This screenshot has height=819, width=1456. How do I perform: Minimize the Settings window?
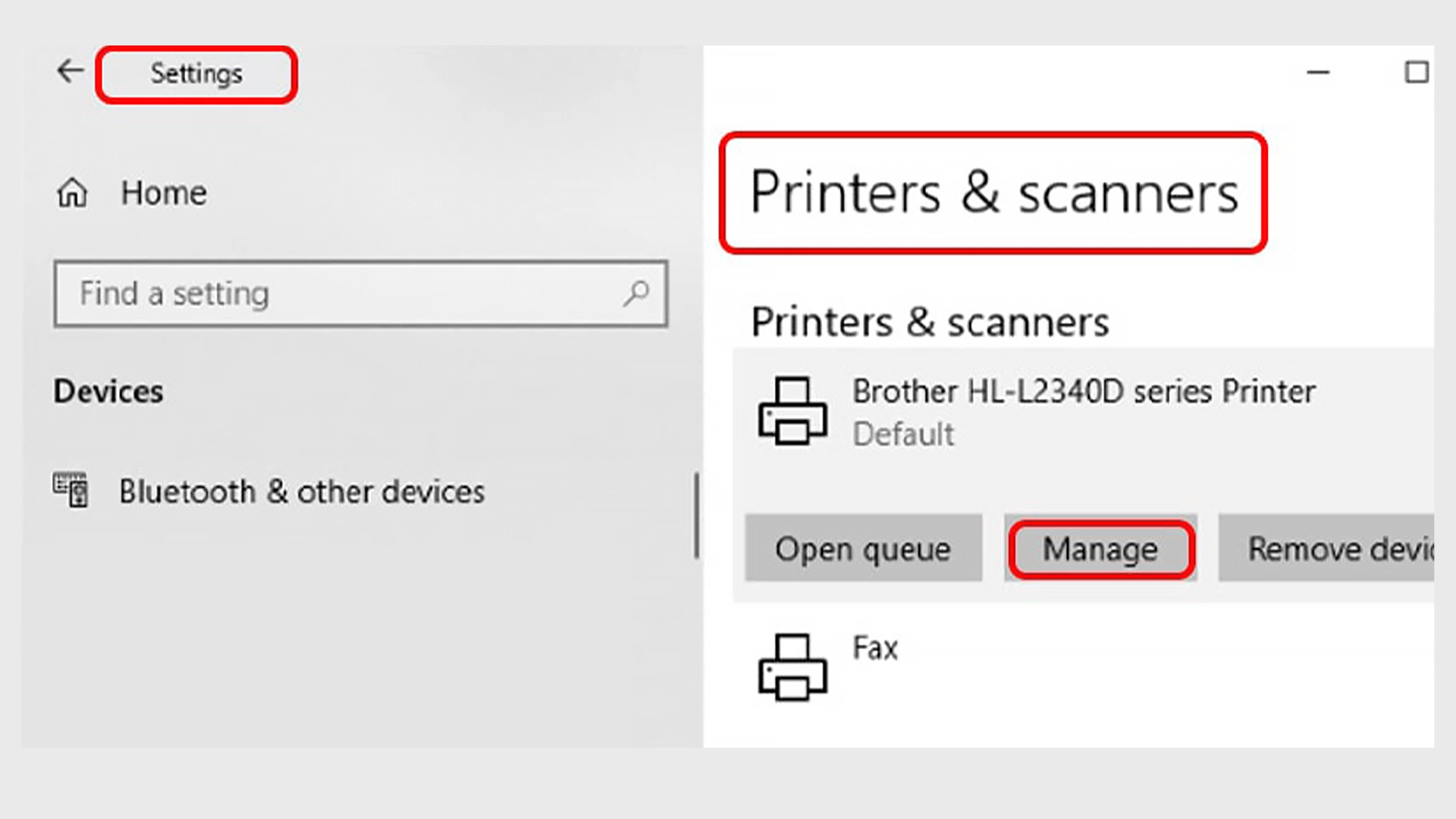coord(1318,73)
